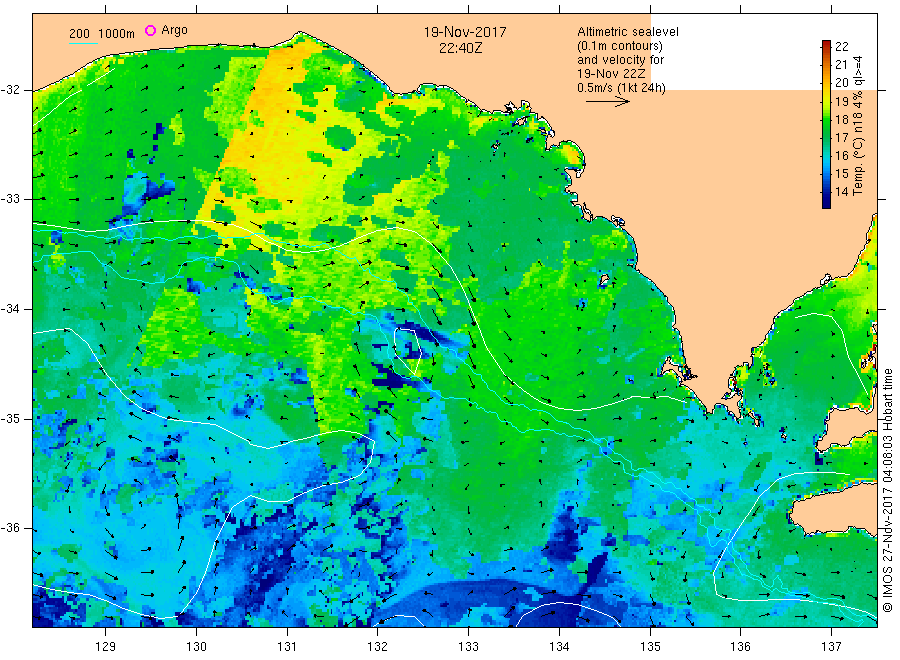Click the date text 19-Nov-2017

(465, 32)
